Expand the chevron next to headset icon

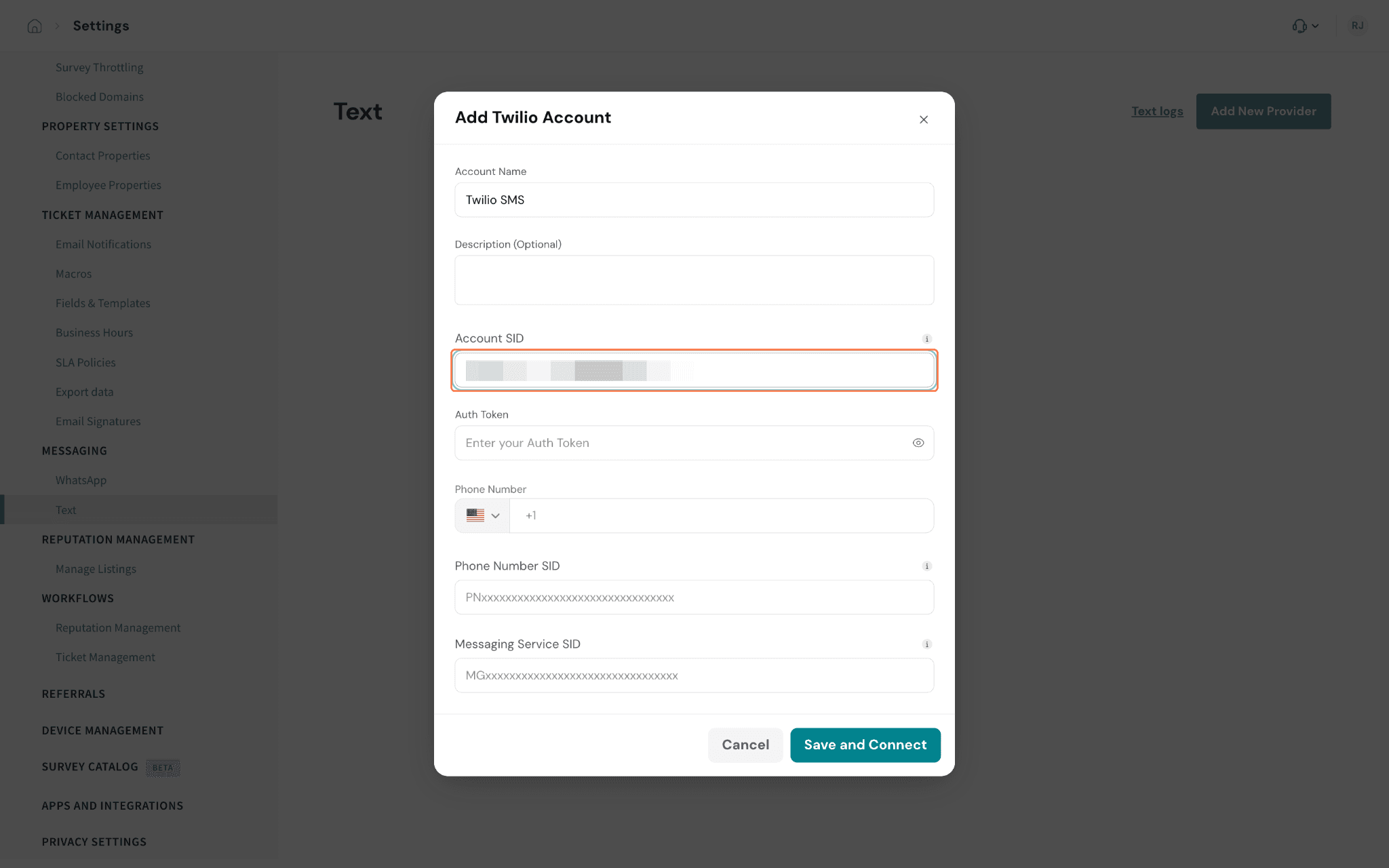click(1315, 26)
